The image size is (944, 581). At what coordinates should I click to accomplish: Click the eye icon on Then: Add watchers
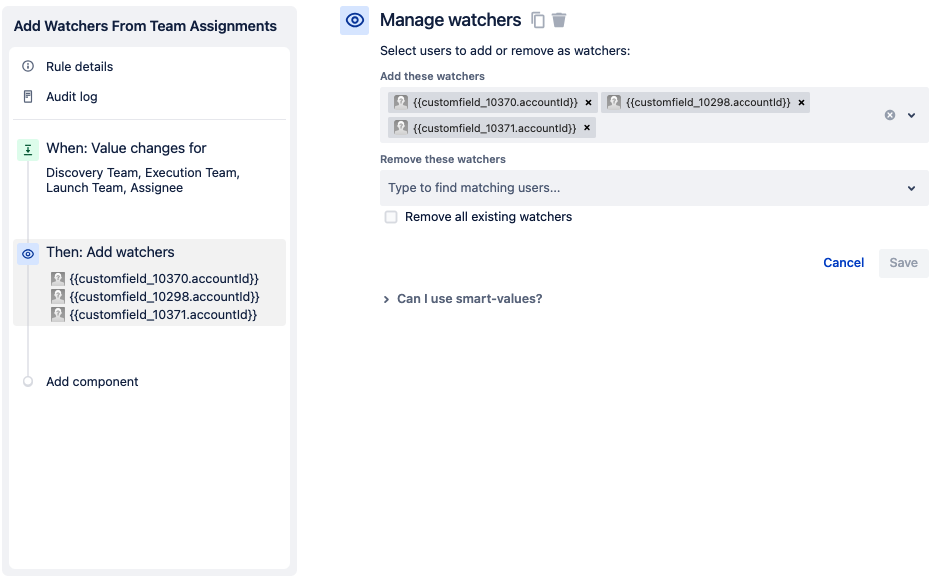tap(27, 253)
